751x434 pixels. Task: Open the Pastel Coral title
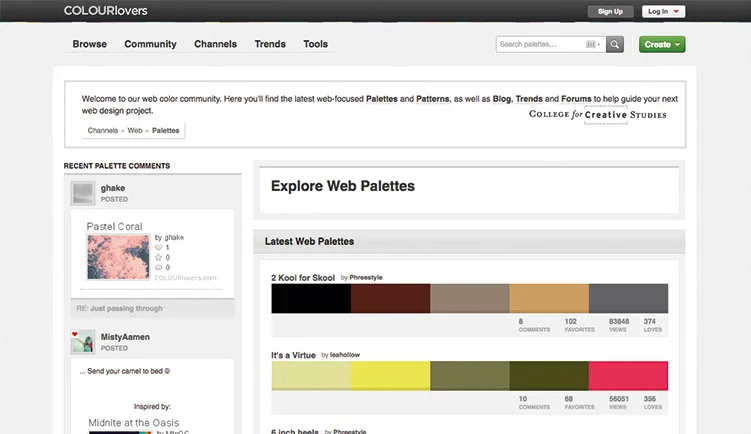click(x=114, y=226)
